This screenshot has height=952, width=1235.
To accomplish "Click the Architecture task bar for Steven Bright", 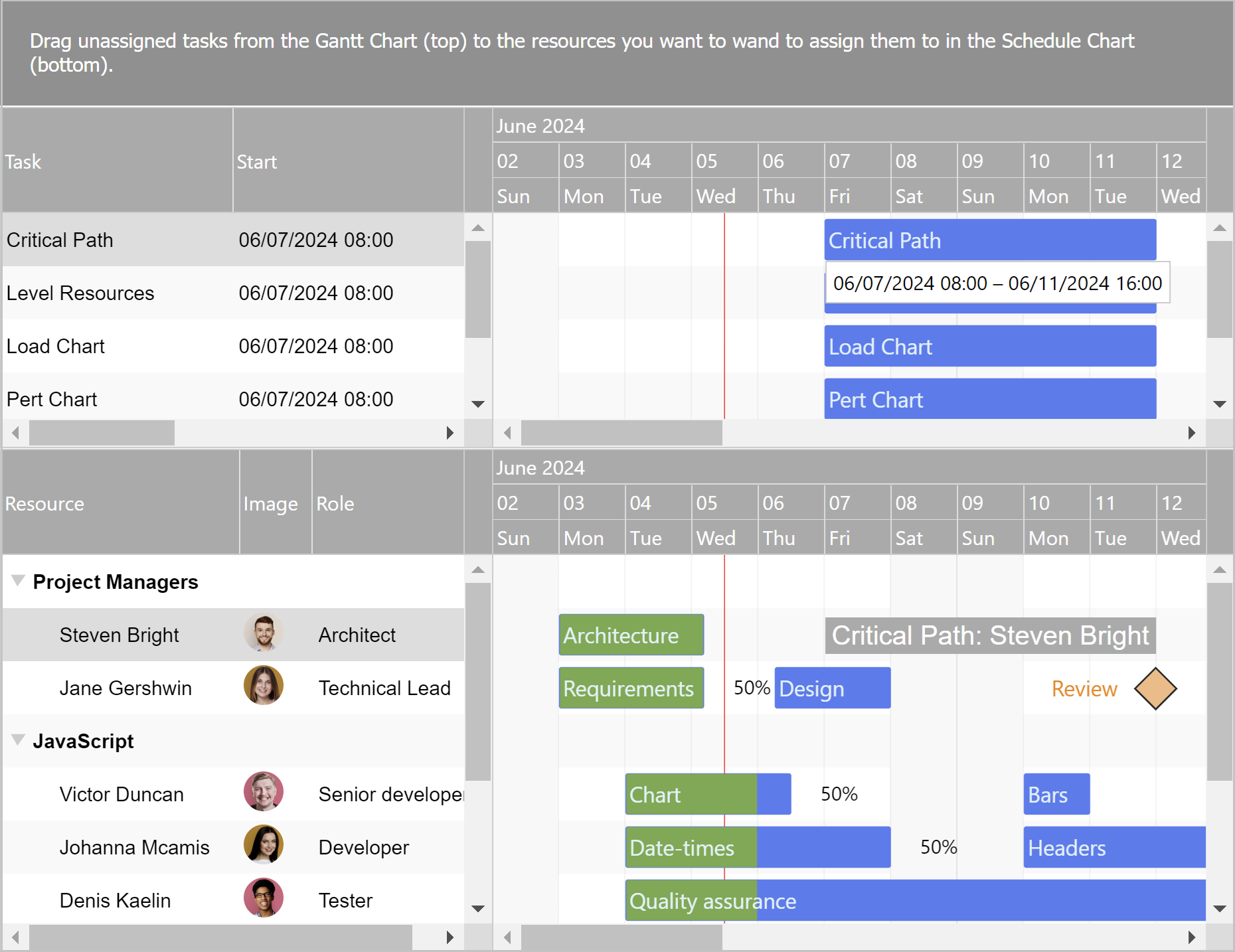I will click(x=631, y=635).
